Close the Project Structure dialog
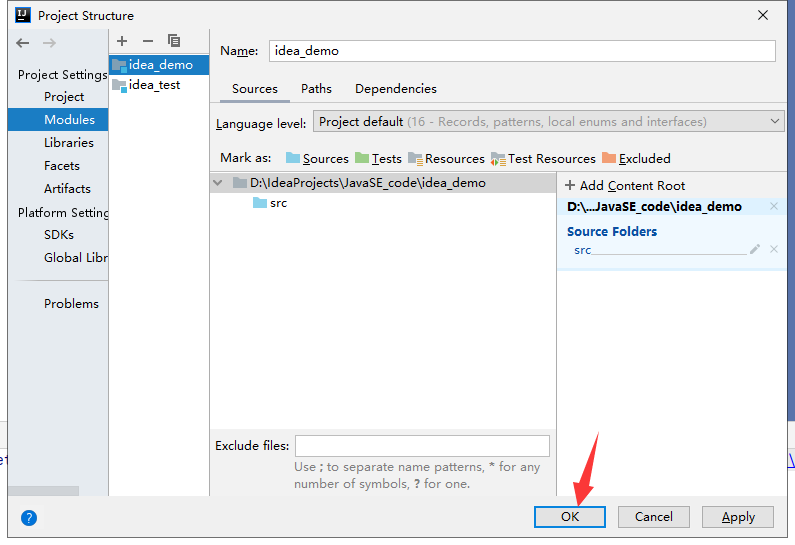 click(x=763, y=15)
